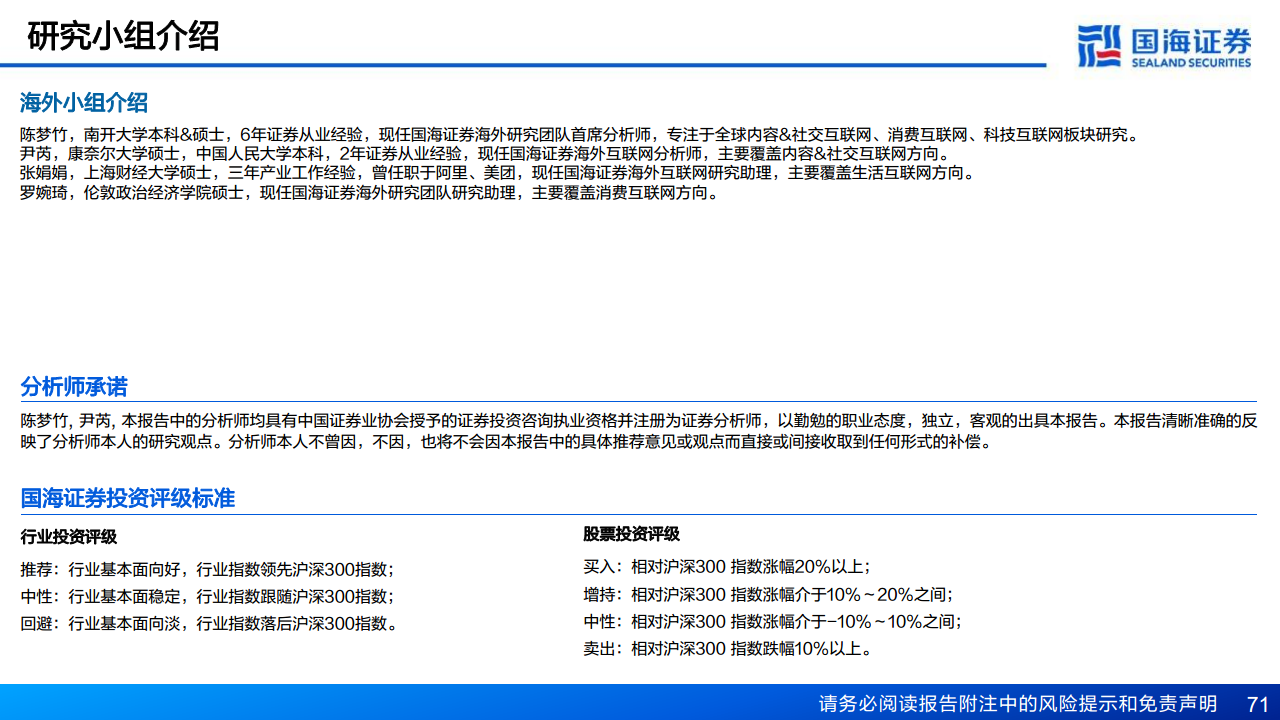This screenshot has height=720, width=1280.
Task: Click the 买入 stock rating line
Action: pos(727,566)
